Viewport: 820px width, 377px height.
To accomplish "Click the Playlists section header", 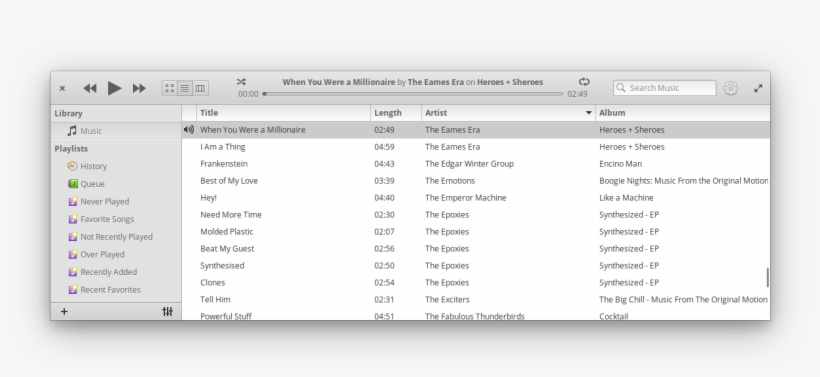I will [71, 149].
